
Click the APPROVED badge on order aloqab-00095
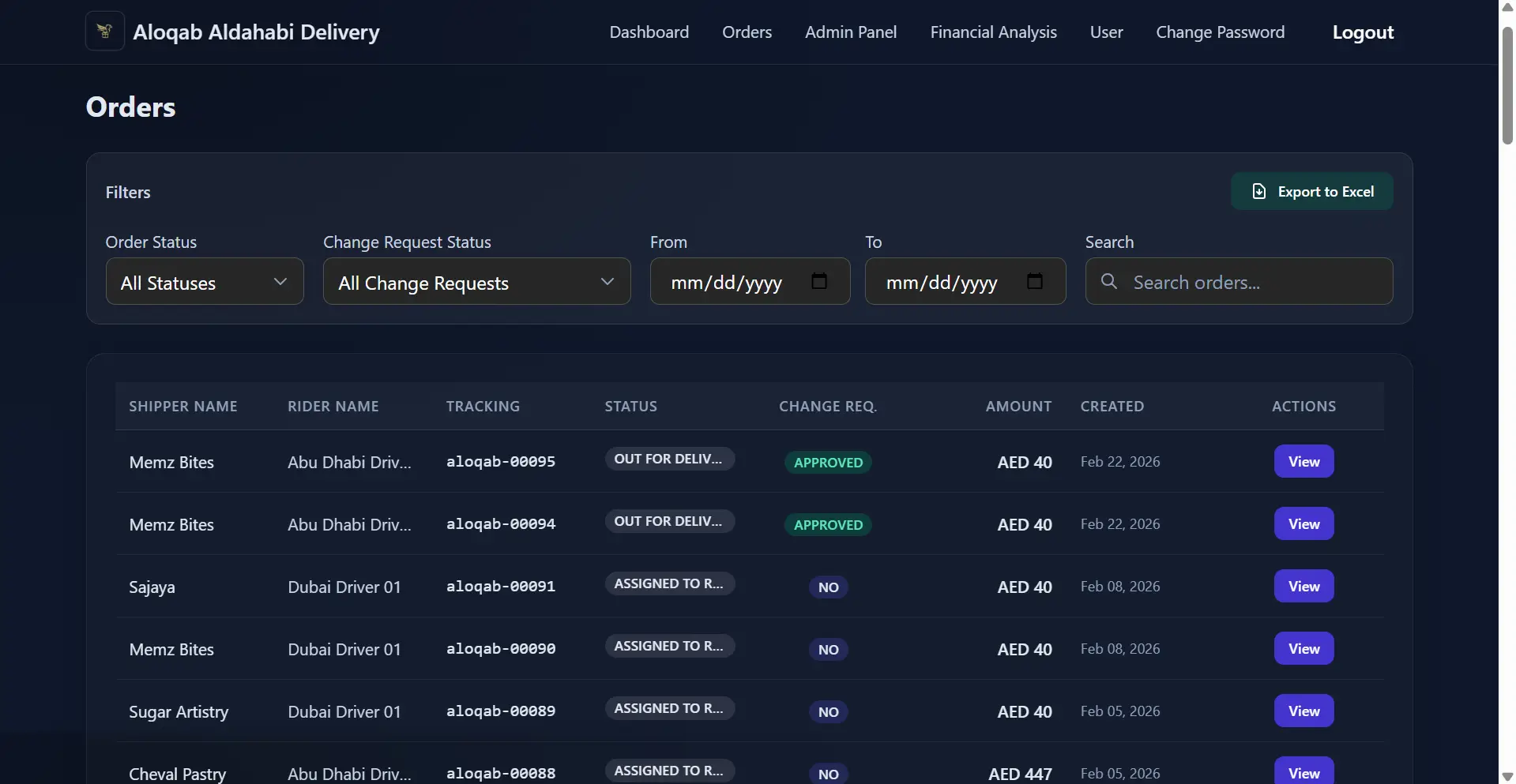(x=828, y=463)
